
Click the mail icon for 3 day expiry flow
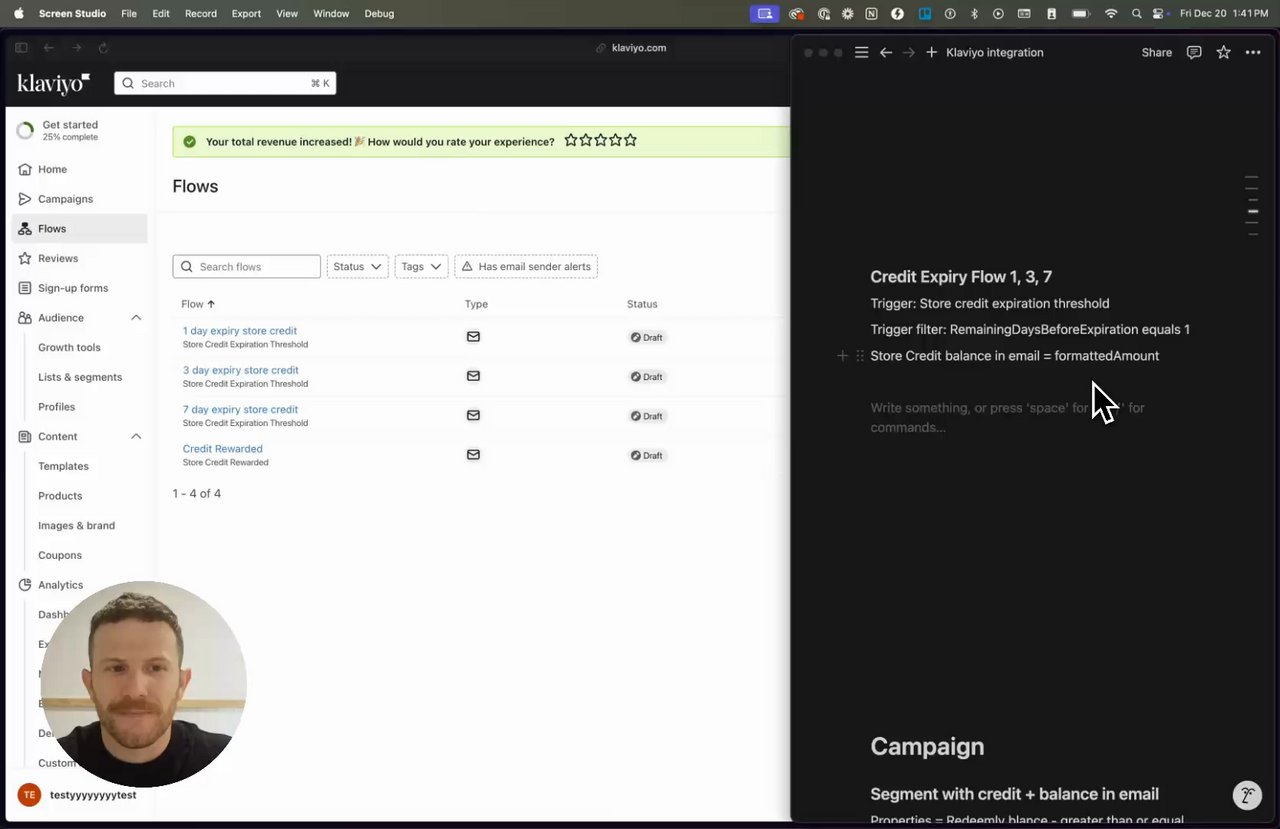point(473,376)
